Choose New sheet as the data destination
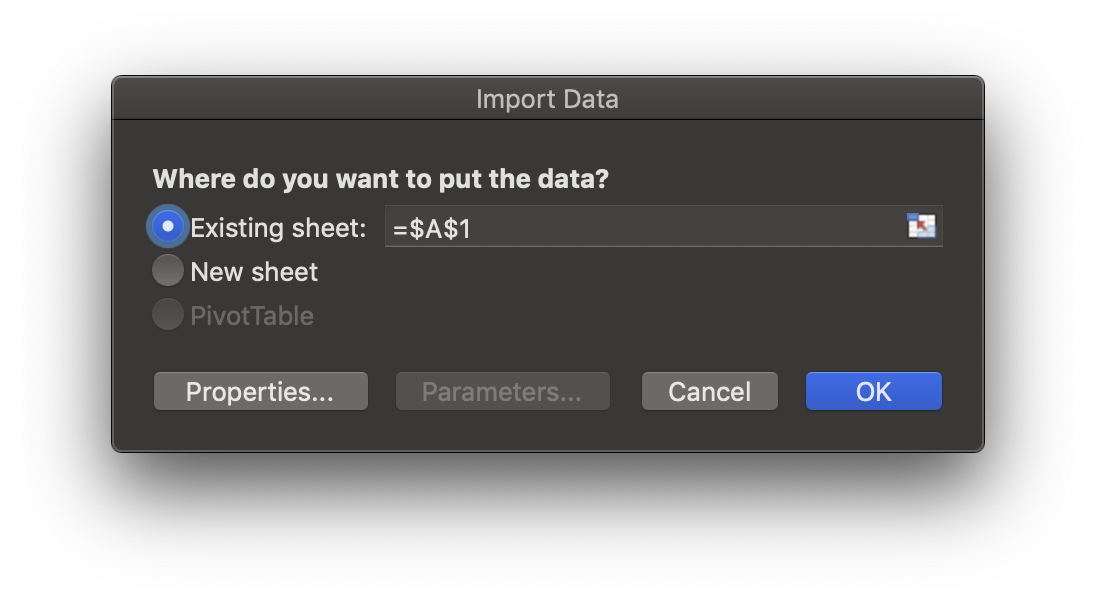This screenshot has height=600, width=1096. 168,270
